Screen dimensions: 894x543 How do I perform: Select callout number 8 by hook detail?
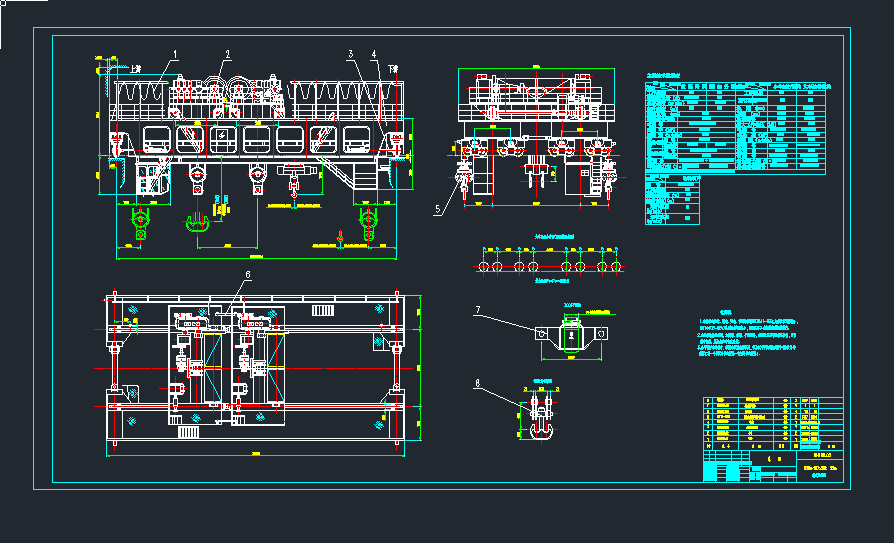pyautogui.click(x=478, y=382)
